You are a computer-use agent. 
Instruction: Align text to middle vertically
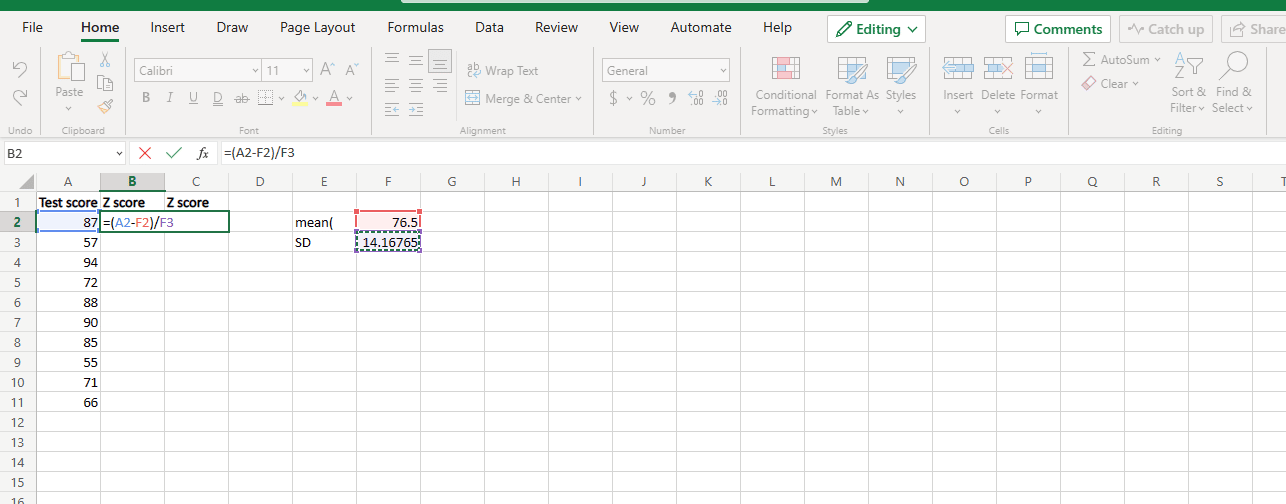pyautogui.click(x=416, y=61)
